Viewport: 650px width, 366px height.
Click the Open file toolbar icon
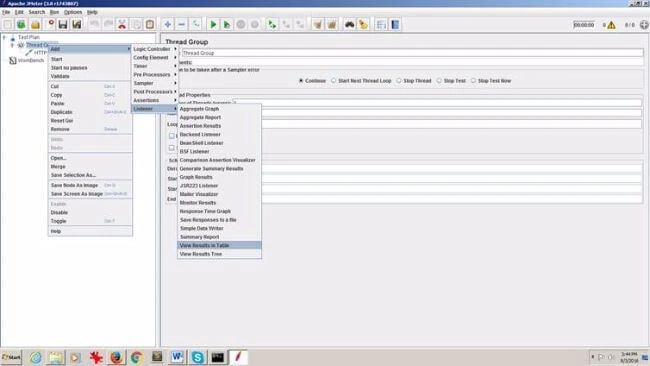(36, 24)
